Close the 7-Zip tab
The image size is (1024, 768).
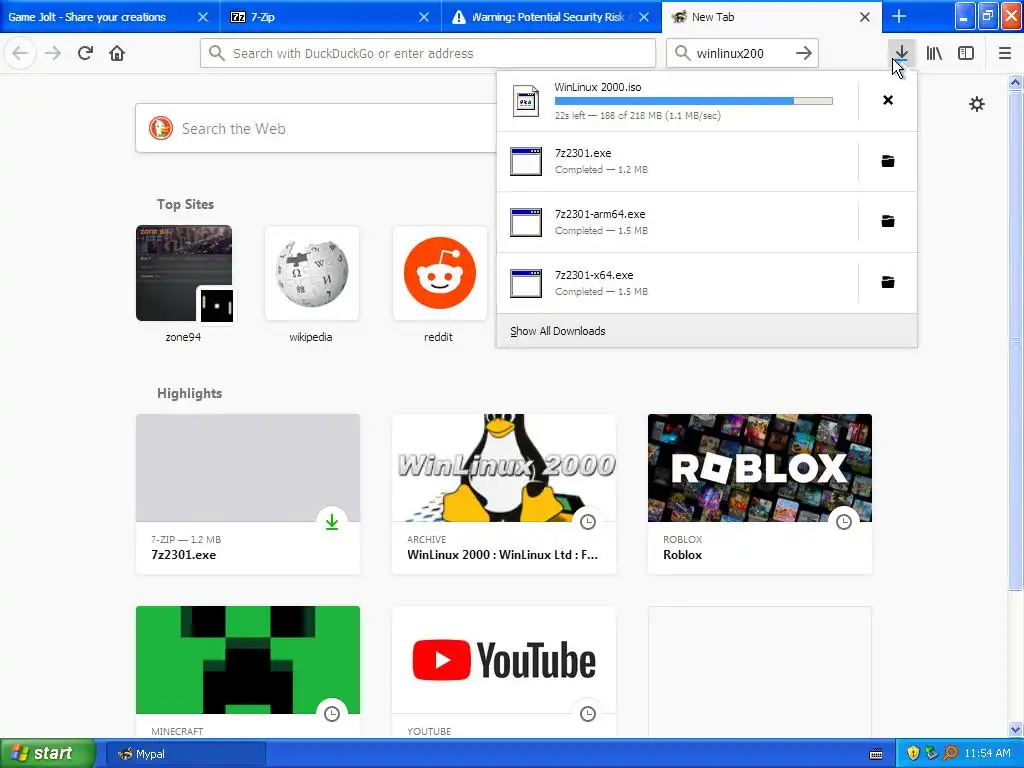click(x=424, y=17)
